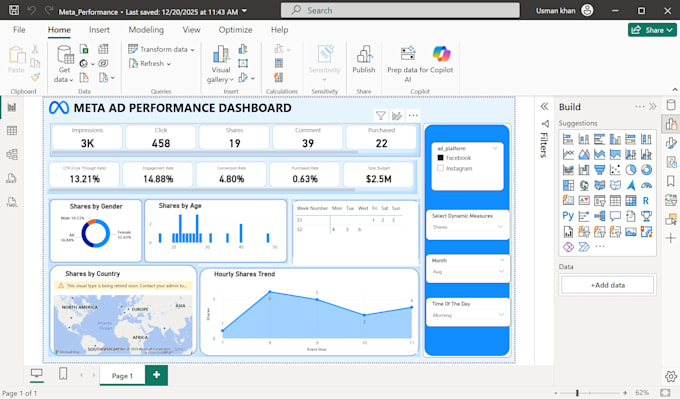Pick the treemap visual

coord(568,185)
